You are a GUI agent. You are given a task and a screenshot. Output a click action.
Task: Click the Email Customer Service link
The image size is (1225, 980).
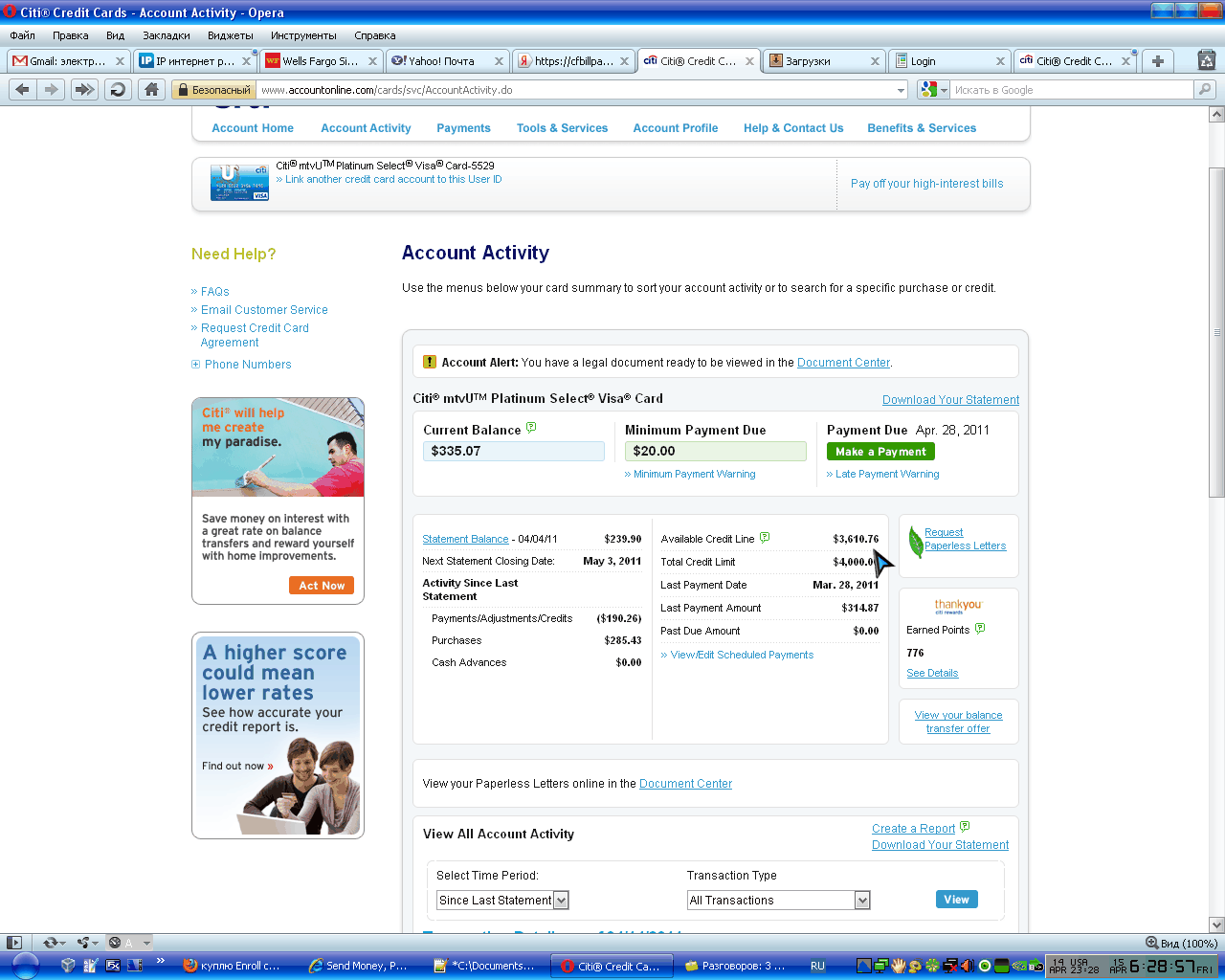(x=264, y=310)
